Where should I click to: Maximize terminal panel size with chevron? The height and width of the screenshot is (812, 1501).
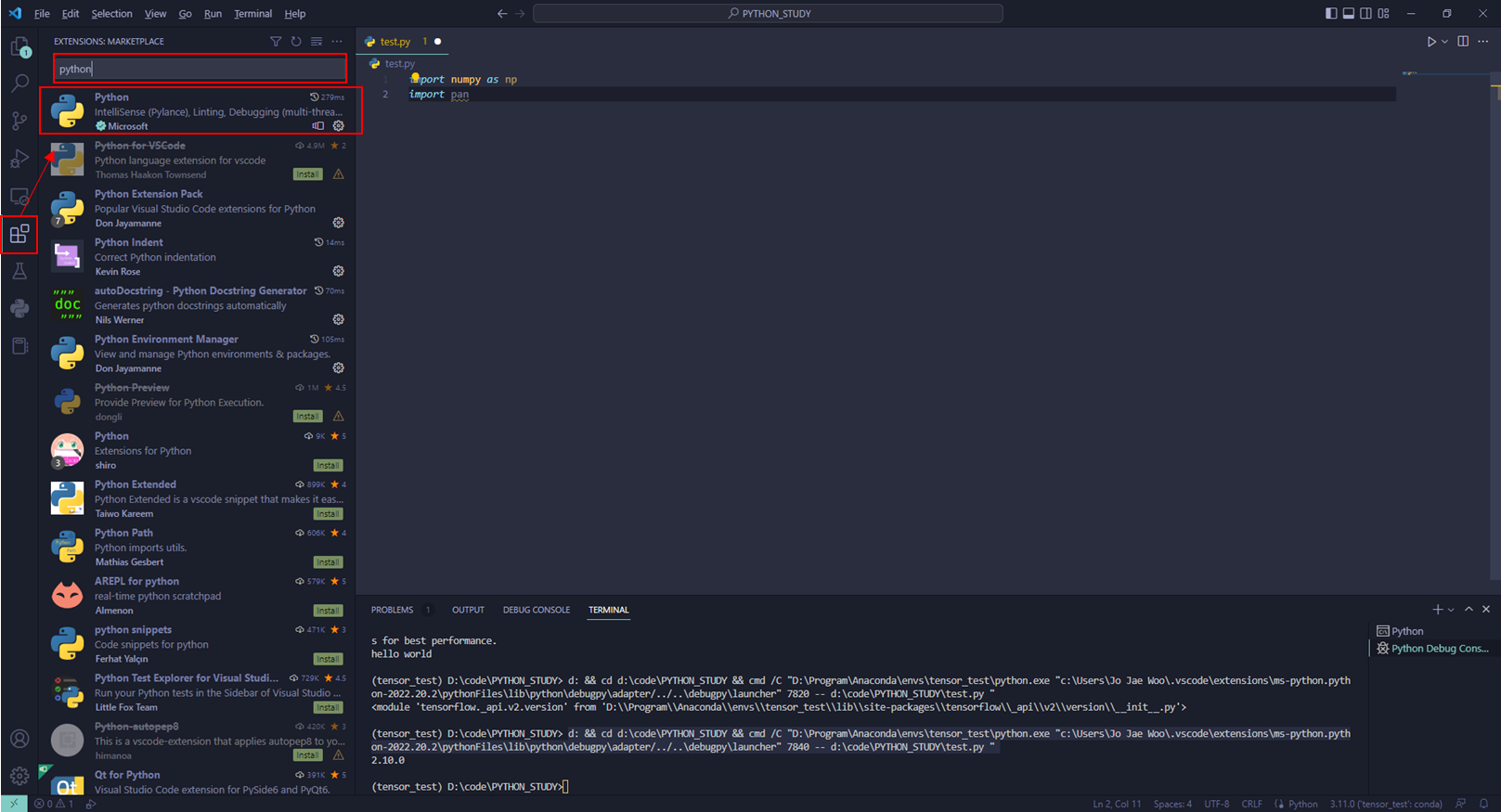pyautogui.click(x=1469, y=610)
